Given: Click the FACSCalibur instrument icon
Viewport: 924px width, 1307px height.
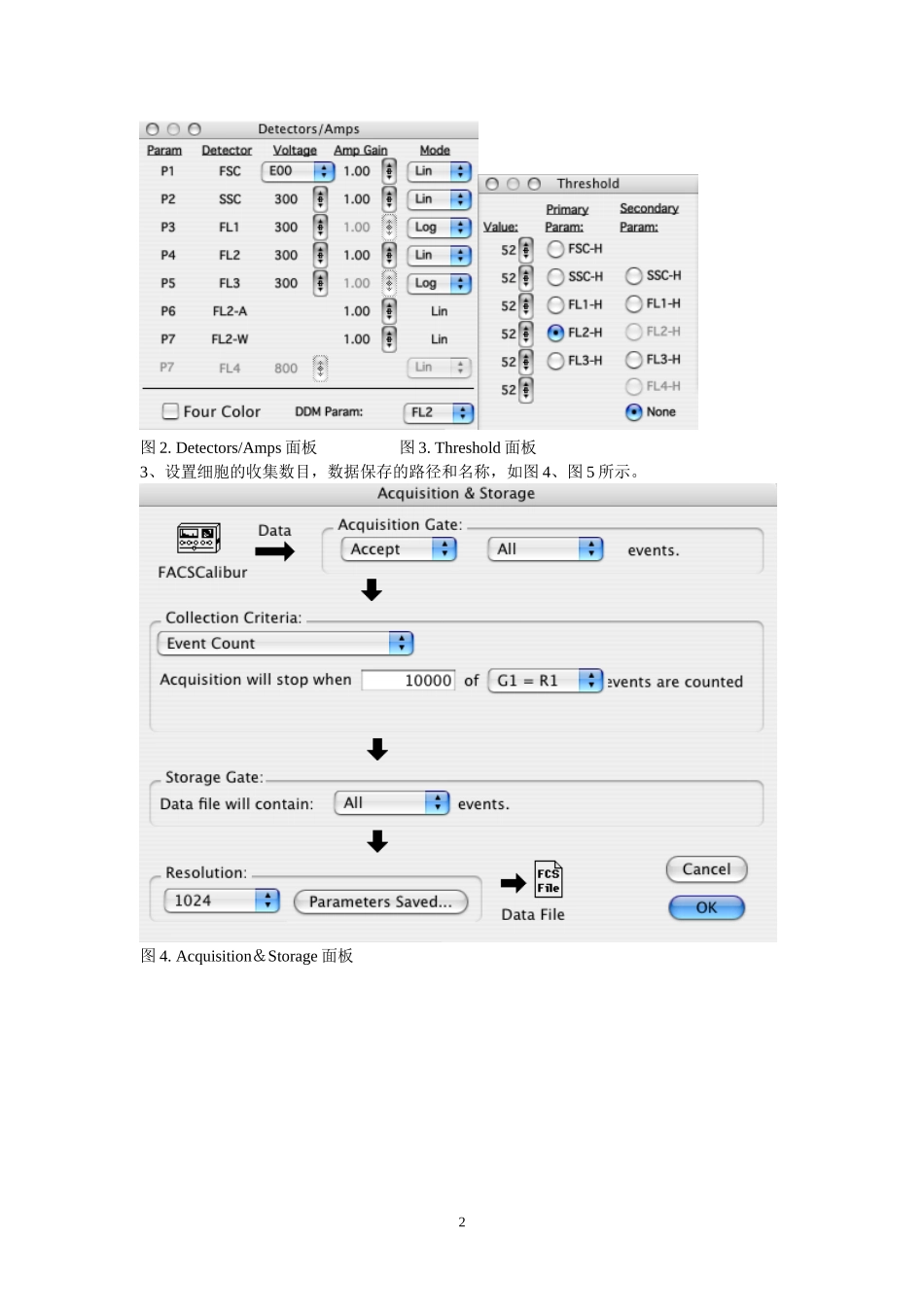Looking at the screenshot, I should point(198,538).
